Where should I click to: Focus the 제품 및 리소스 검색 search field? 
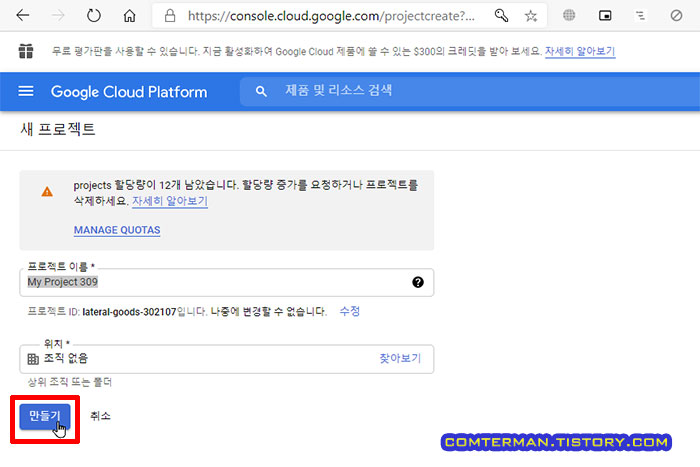pos(469,92)
